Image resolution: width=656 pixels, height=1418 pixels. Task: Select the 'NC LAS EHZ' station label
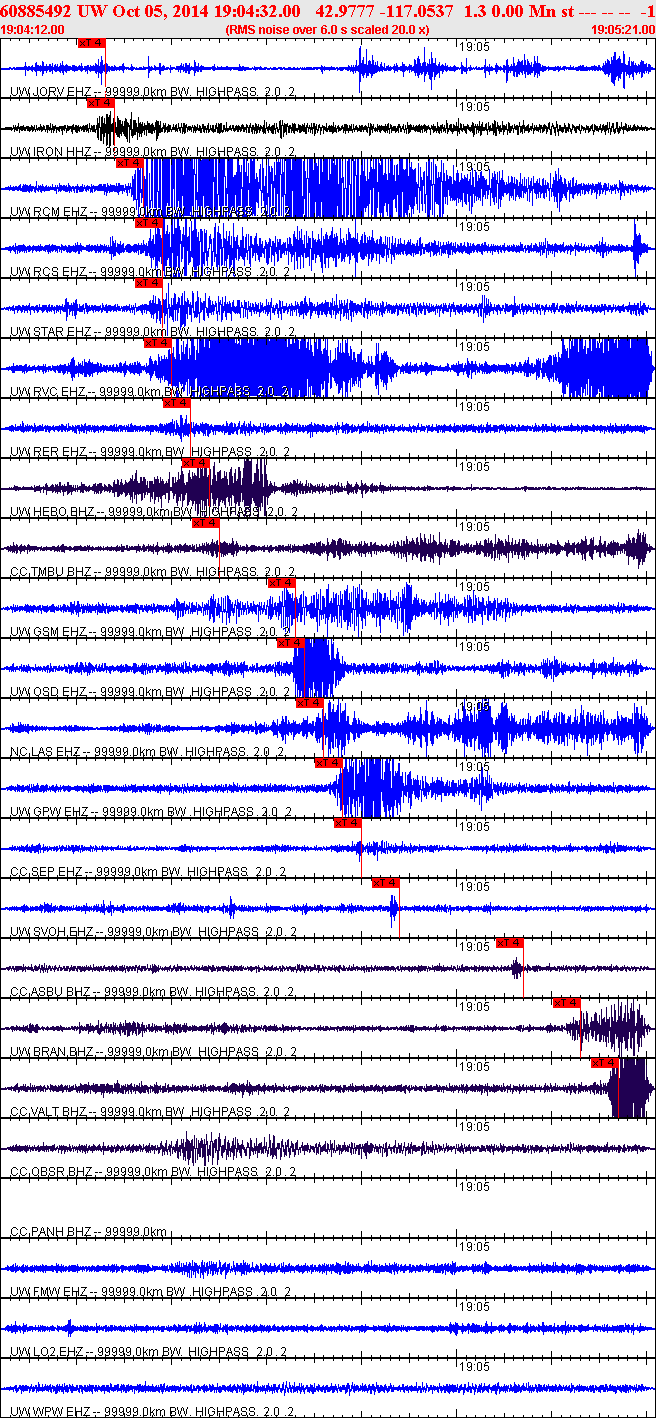pos(46,752)
